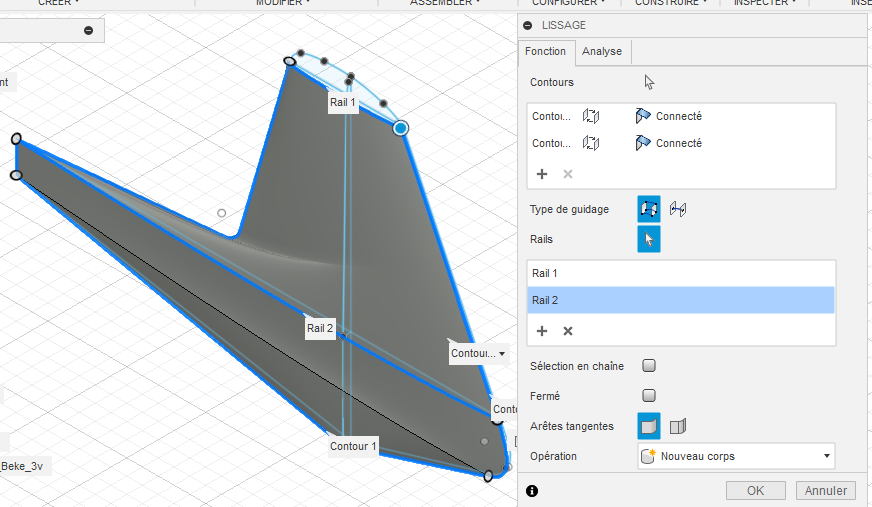Open the CONSTRUIRE menu
The width and height of the screenshot is (872, 507).
point(671,3)
